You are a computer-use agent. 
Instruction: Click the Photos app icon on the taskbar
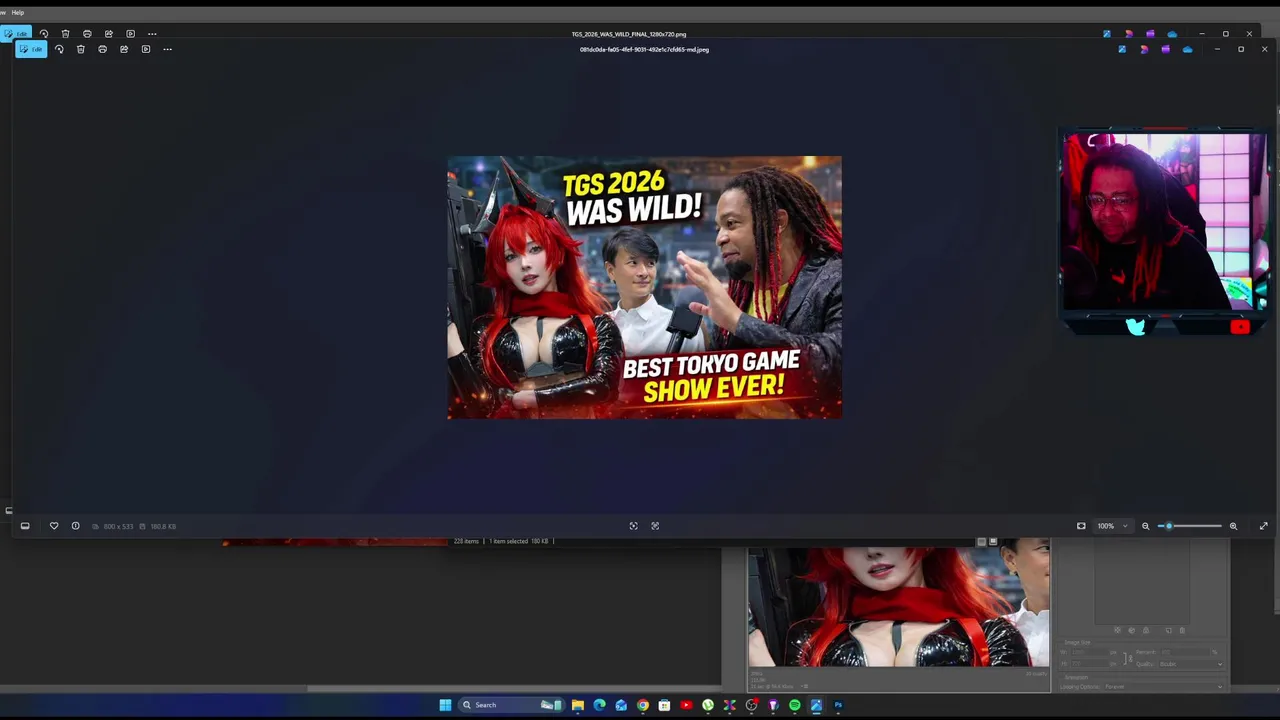pos(816,705)
